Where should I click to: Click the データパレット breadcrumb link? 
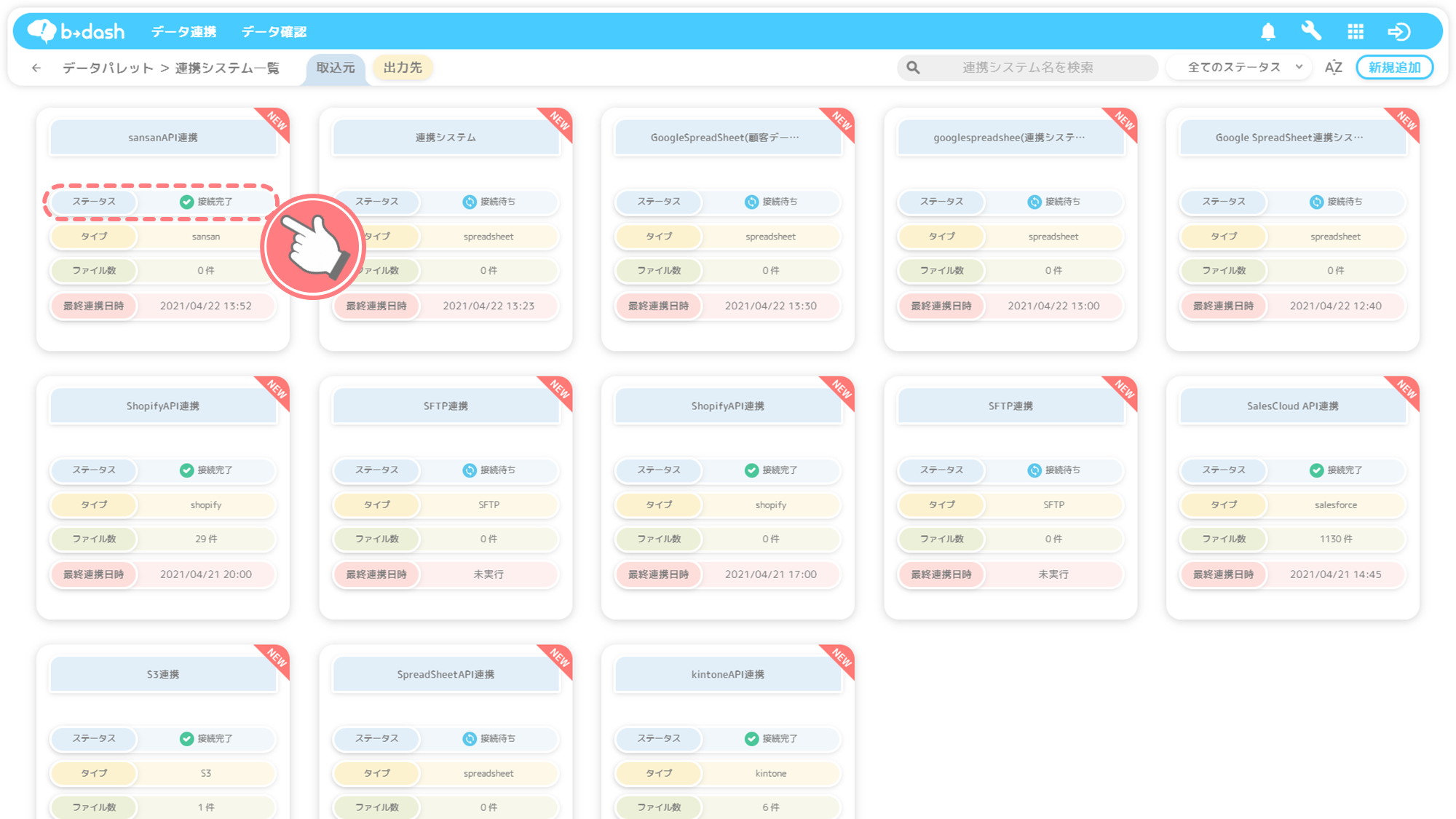pos(108,68)
